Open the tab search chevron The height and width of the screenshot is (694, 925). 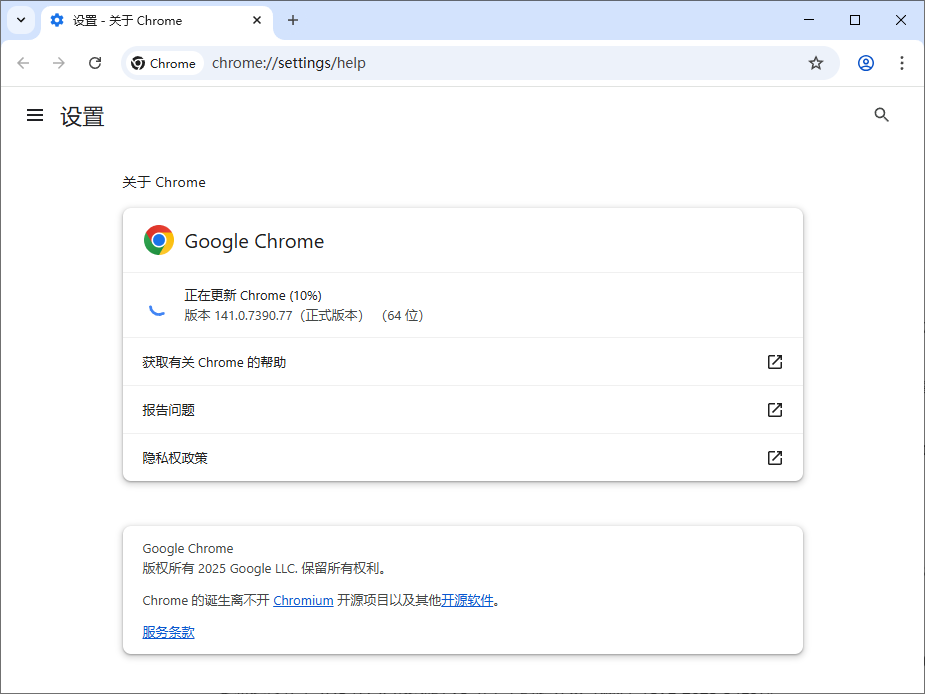pyautogui.click(x=21, y=20)
